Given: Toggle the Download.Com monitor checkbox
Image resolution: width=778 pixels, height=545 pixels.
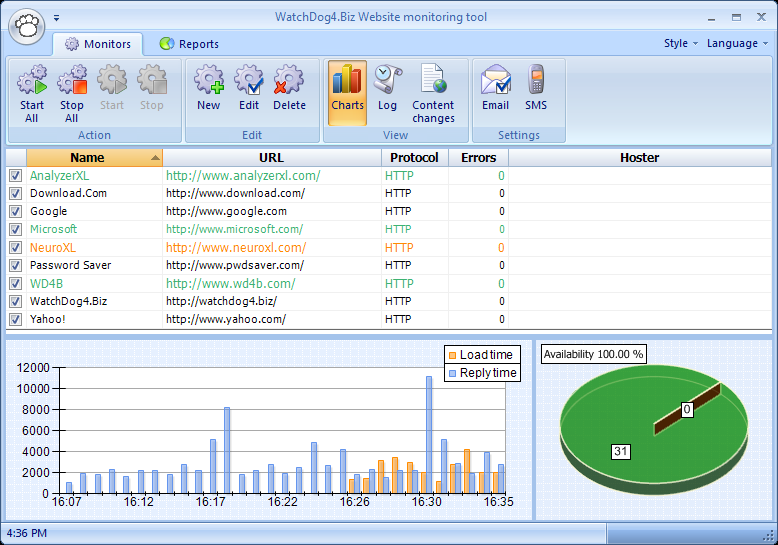Looking at the screenshot, I should (15, 194).
